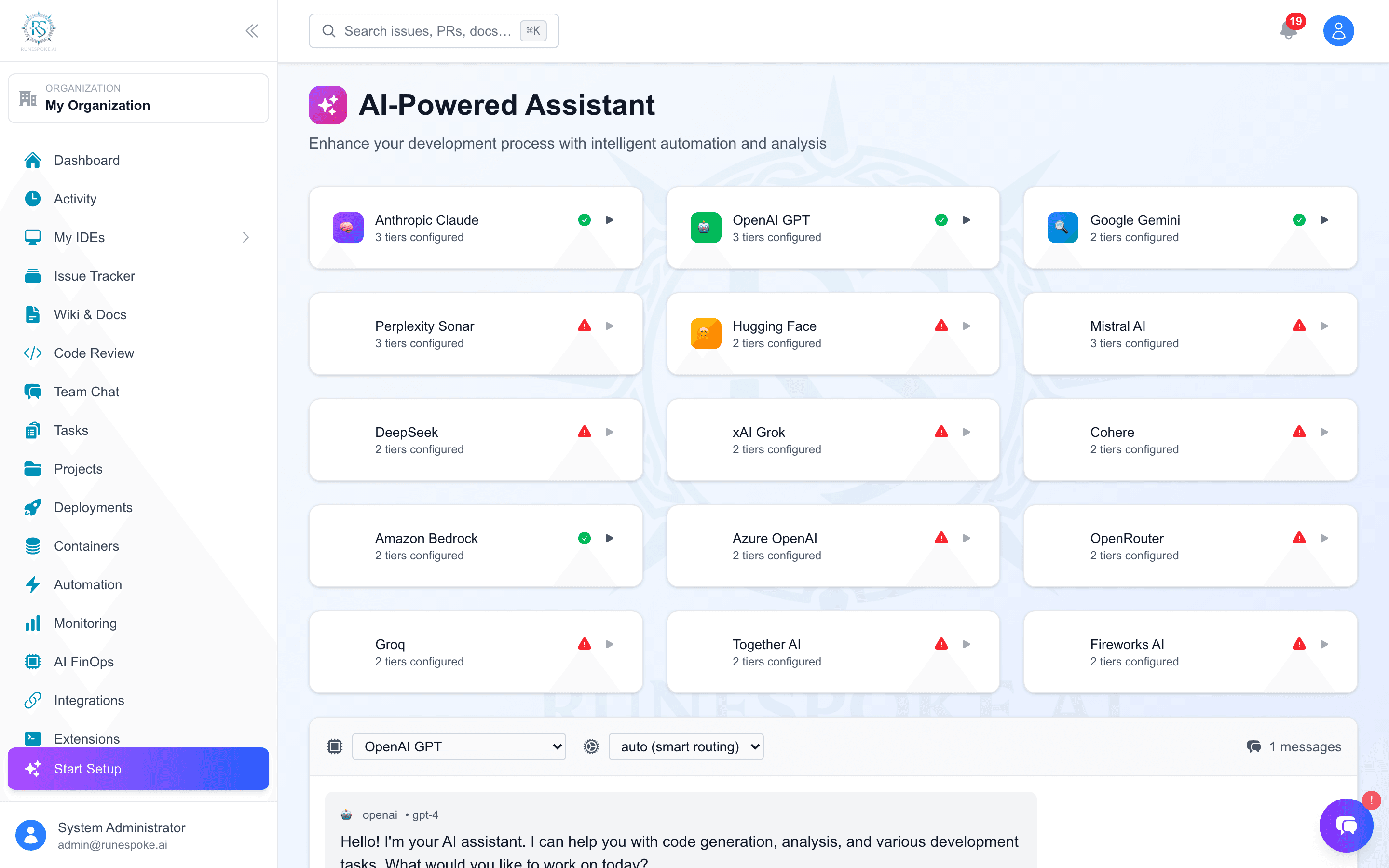Click System Administrator account entry
This screenshot has height=868, width=1389.
click(x=138, y=836)
